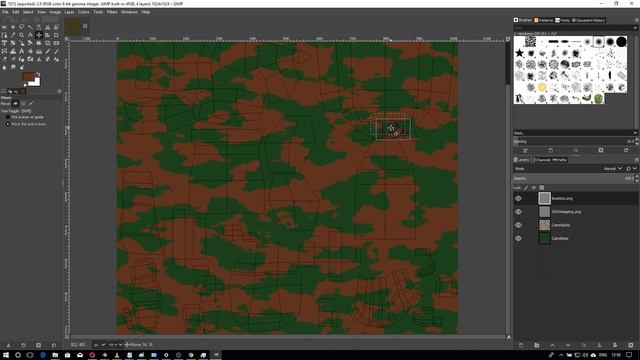Toggle lock alpha channel in Layers
Screen dimensions: 640x360
(542, 188)
